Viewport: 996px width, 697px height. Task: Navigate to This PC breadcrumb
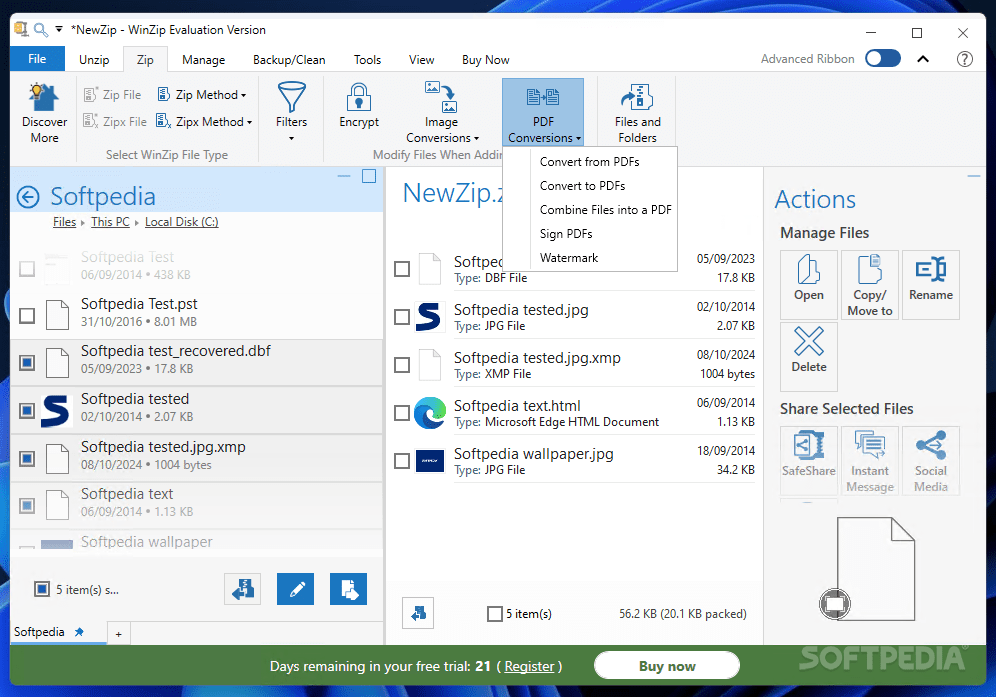tap(110, 222)
